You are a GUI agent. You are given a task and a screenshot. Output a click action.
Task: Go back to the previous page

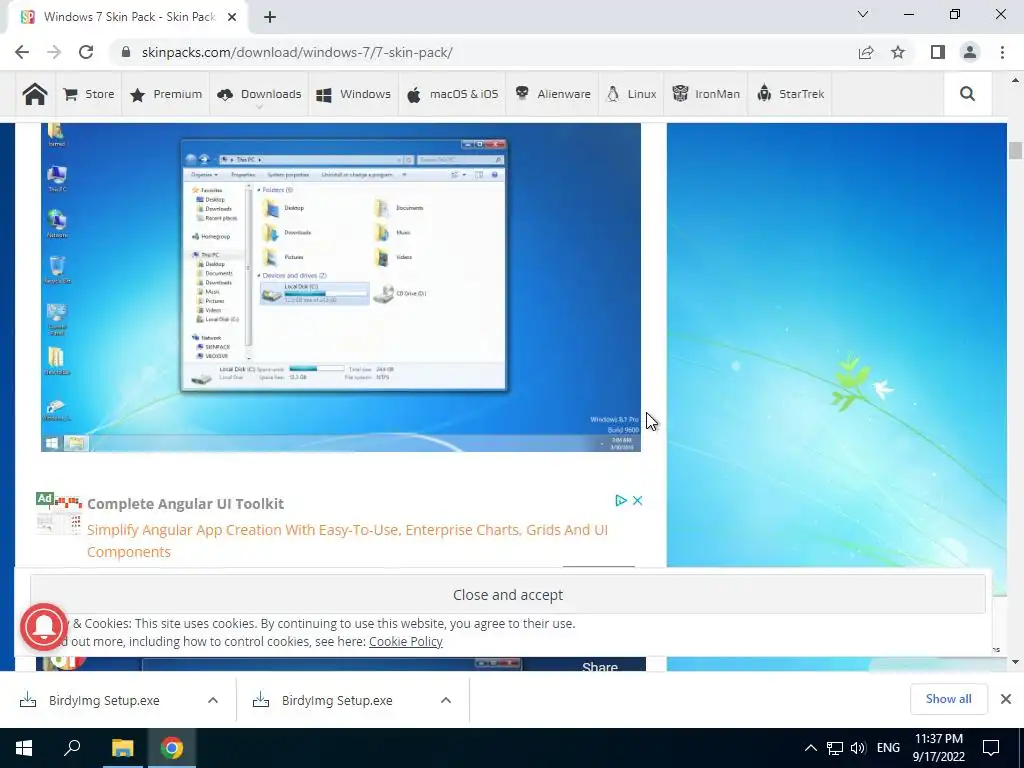(22, 52)
